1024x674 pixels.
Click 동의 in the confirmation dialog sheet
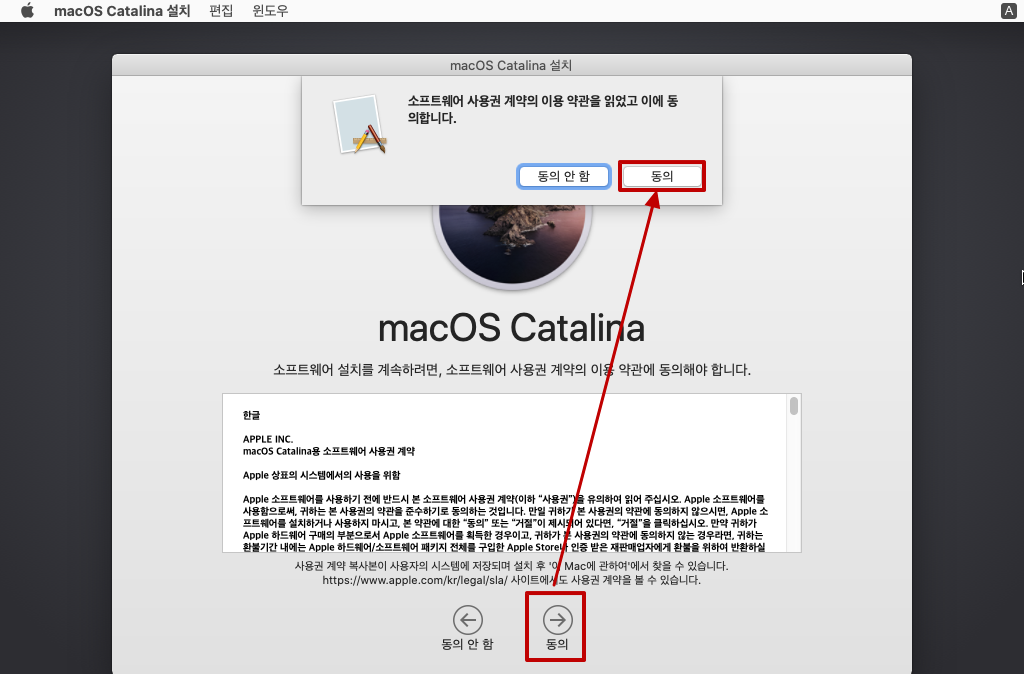click(662, 176)
